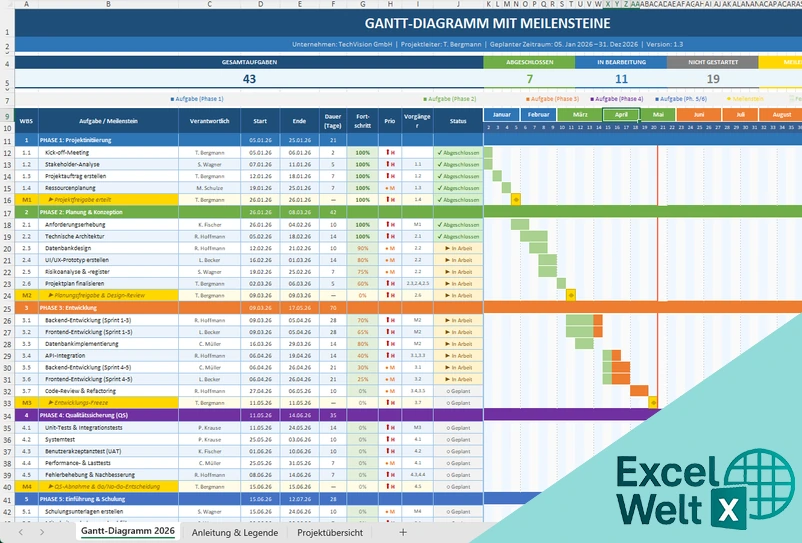Select the Entwicklungs-Freeze milestone cell

coord(108,402)
